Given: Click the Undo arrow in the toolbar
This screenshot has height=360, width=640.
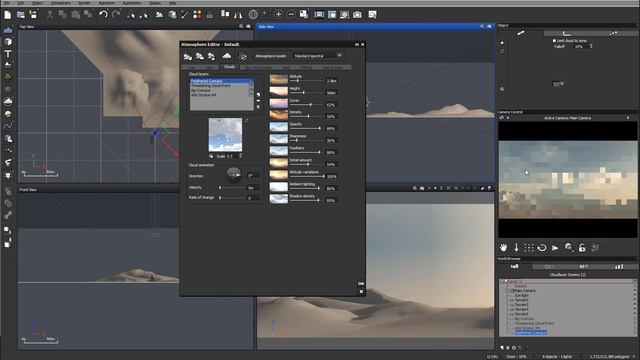Looking at the screenshot, I should pyautogui.click(x=103, y=15).
